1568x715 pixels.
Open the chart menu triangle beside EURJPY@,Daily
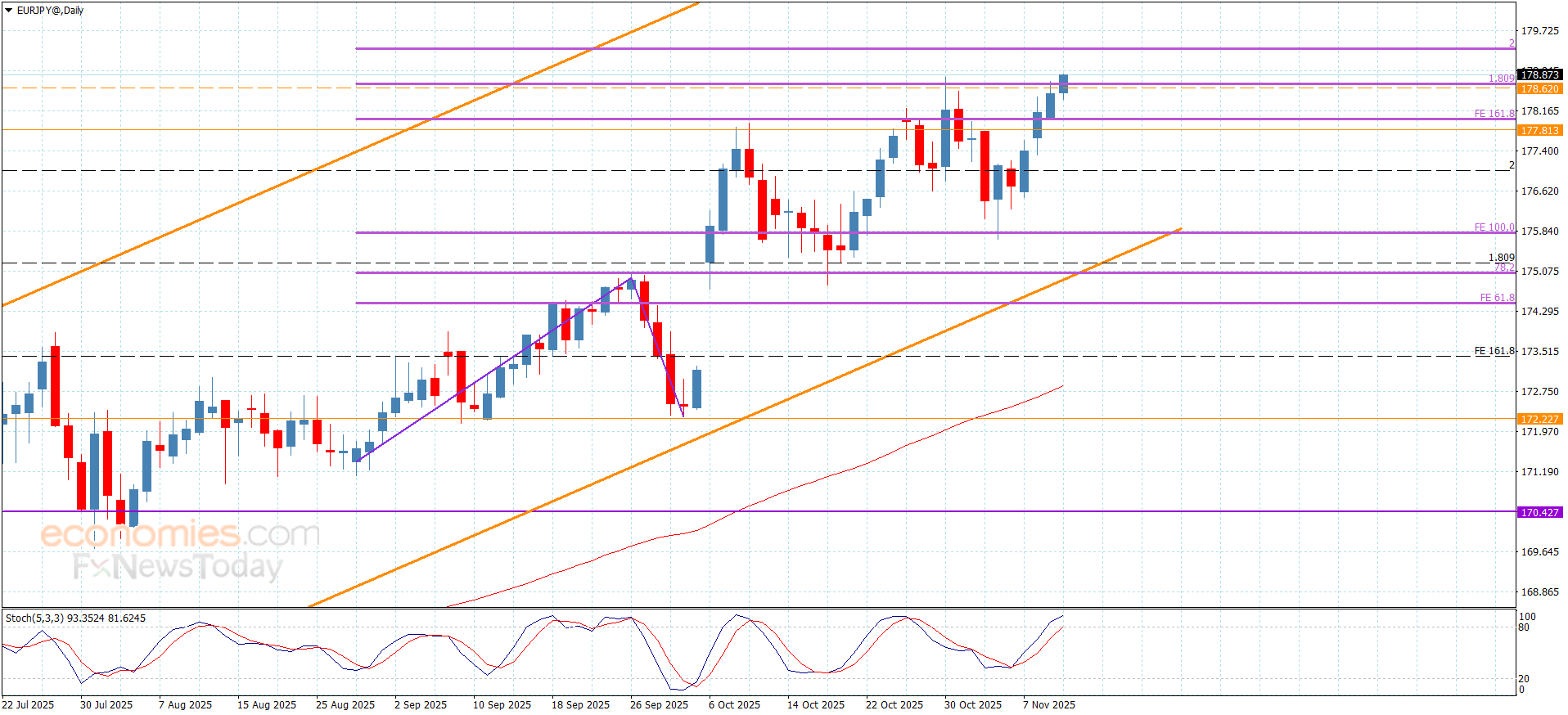click(9, 11)
